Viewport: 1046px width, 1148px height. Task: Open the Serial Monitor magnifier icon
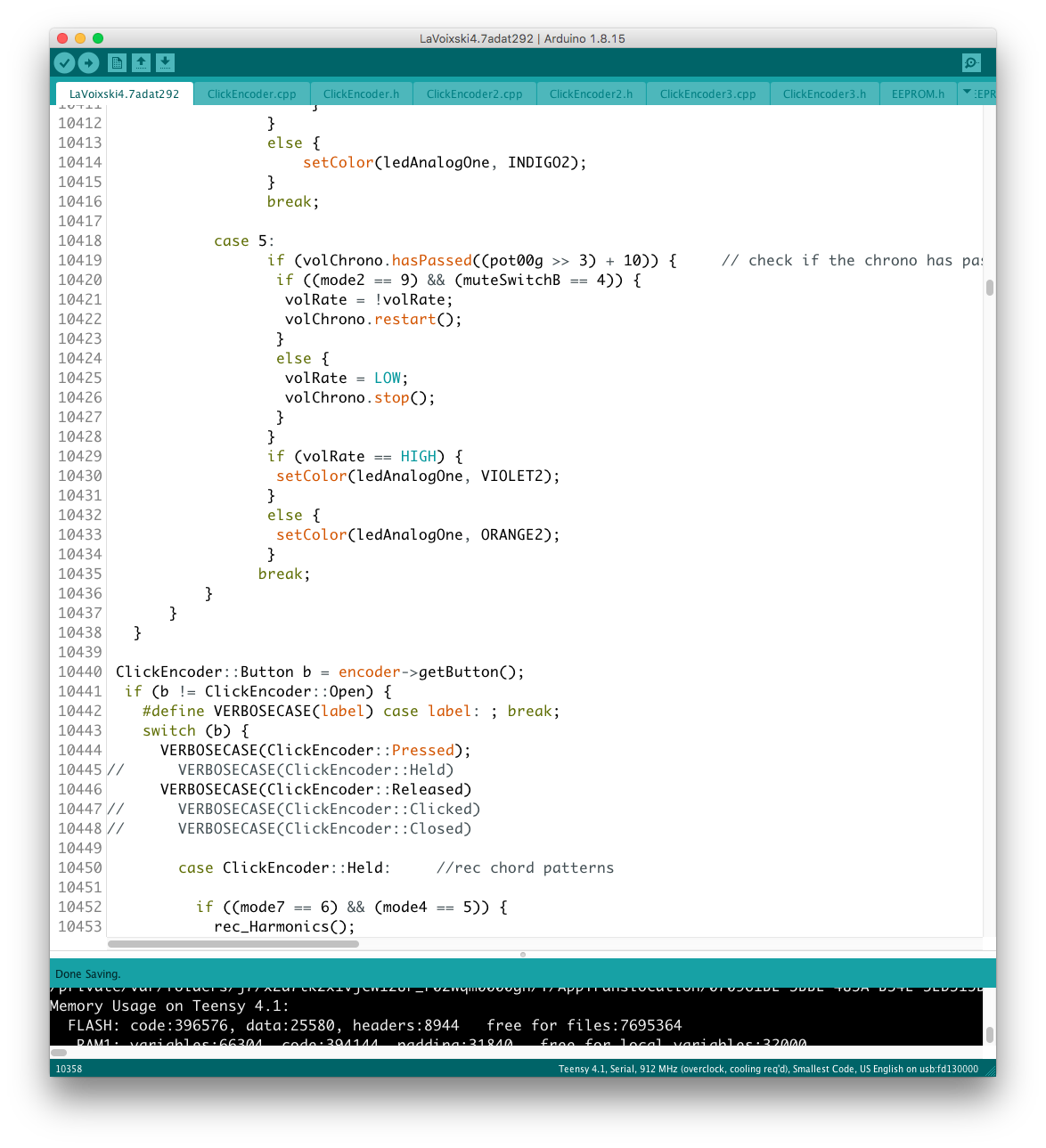pos(971,62)
